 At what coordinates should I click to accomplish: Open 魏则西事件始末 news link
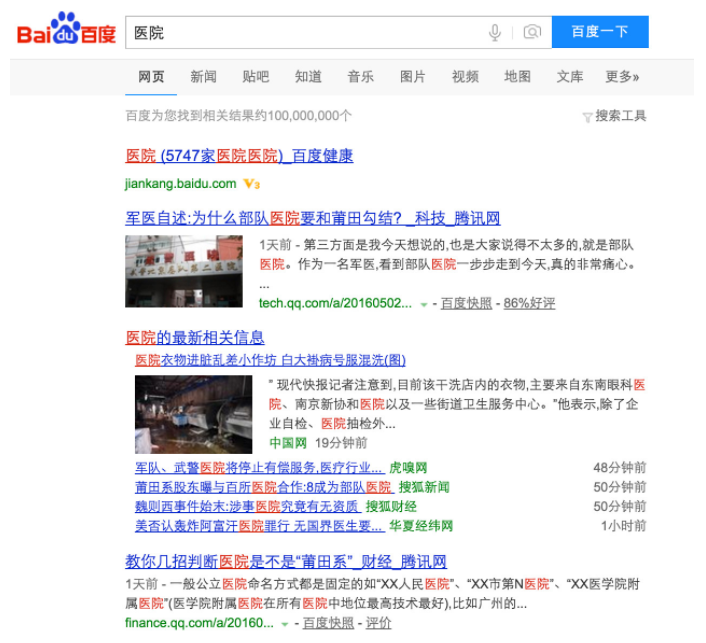click(248, 507)
